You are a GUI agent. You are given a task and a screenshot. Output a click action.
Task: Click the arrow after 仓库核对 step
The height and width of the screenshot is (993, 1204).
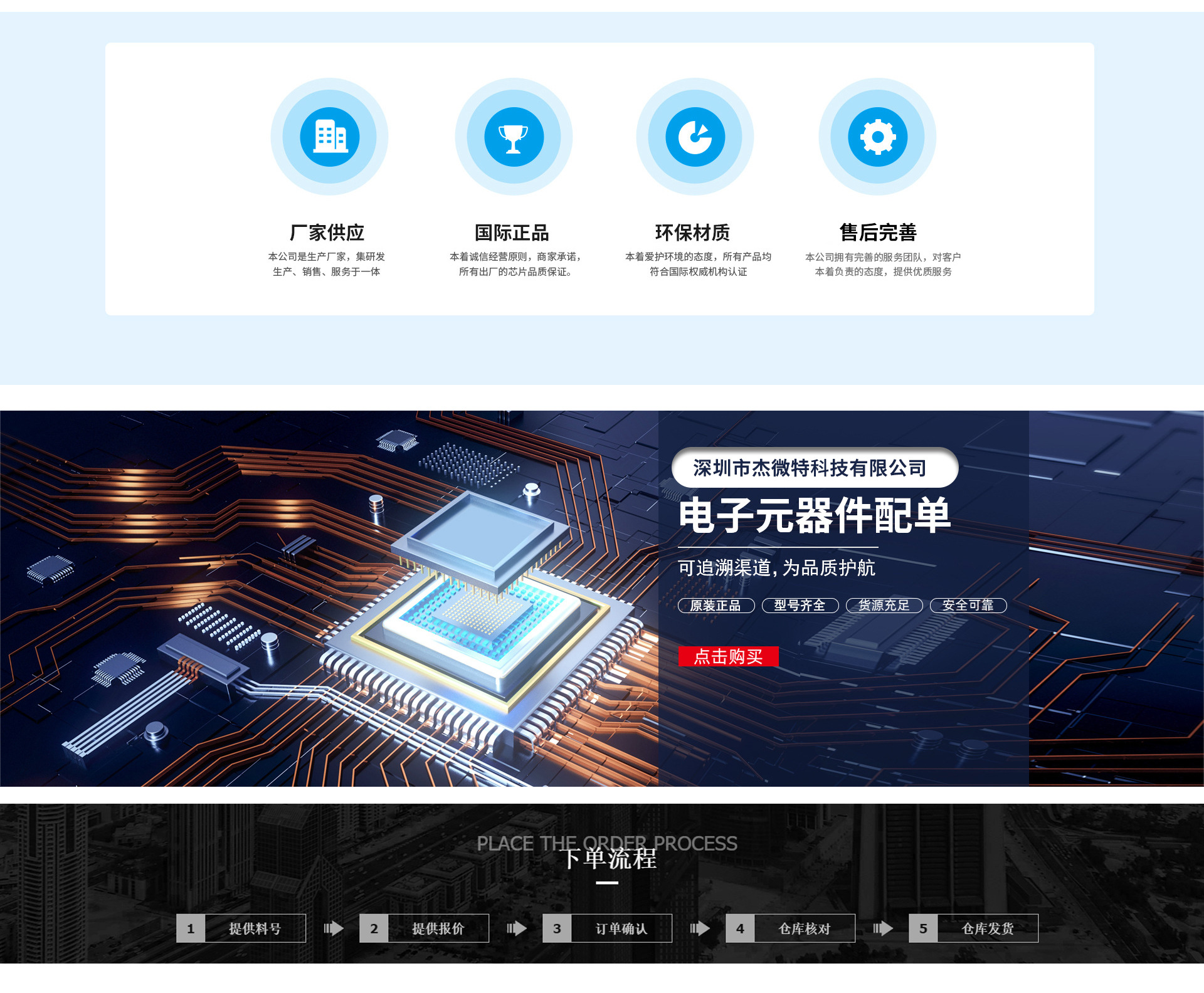(x=883, y=928)
